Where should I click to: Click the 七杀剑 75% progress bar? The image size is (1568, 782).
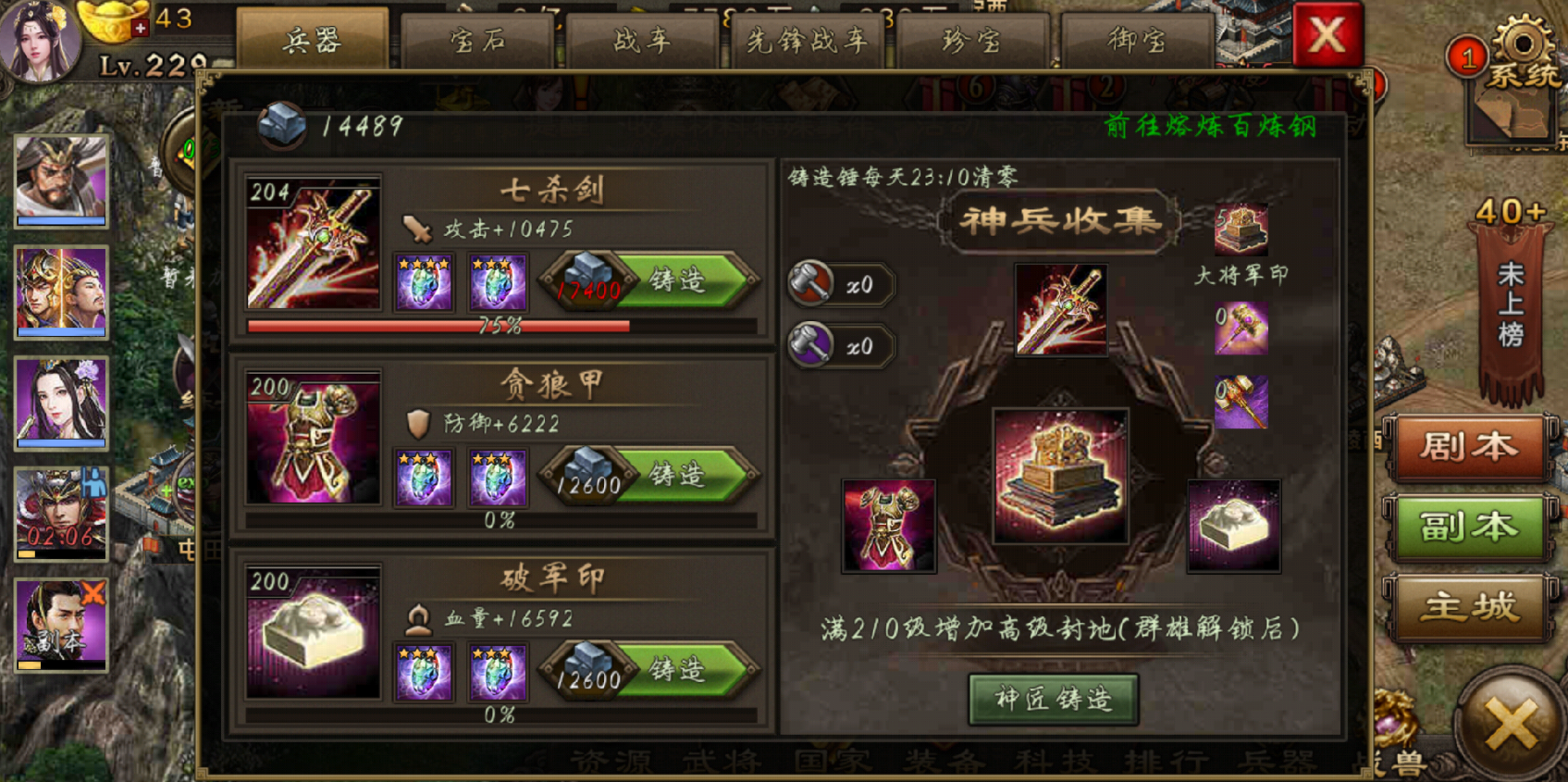[x=502, y=326]
